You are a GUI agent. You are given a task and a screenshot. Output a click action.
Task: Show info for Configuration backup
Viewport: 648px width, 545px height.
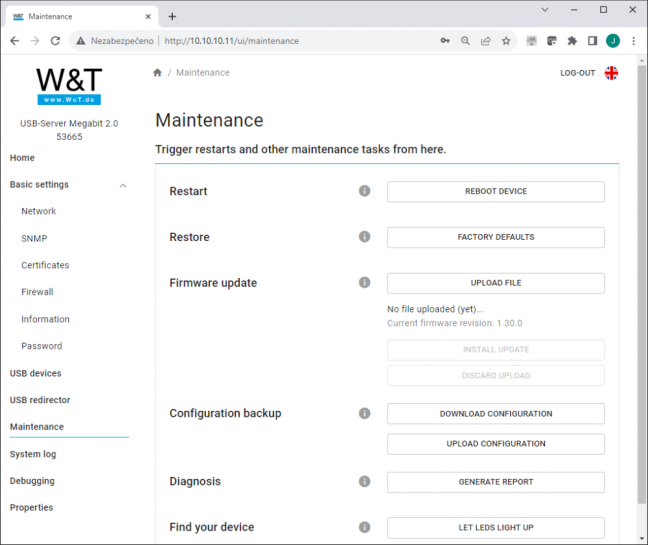[364, 413]
